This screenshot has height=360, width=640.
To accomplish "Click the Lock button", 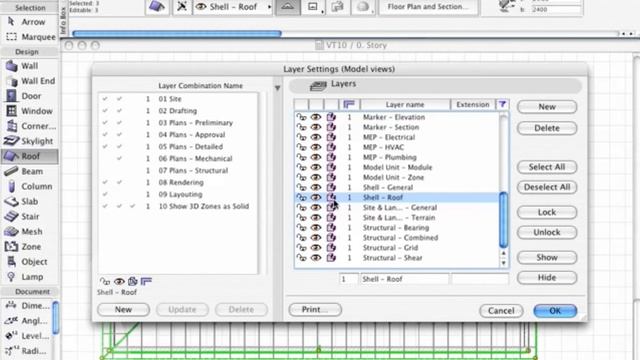I will point(547,212).
